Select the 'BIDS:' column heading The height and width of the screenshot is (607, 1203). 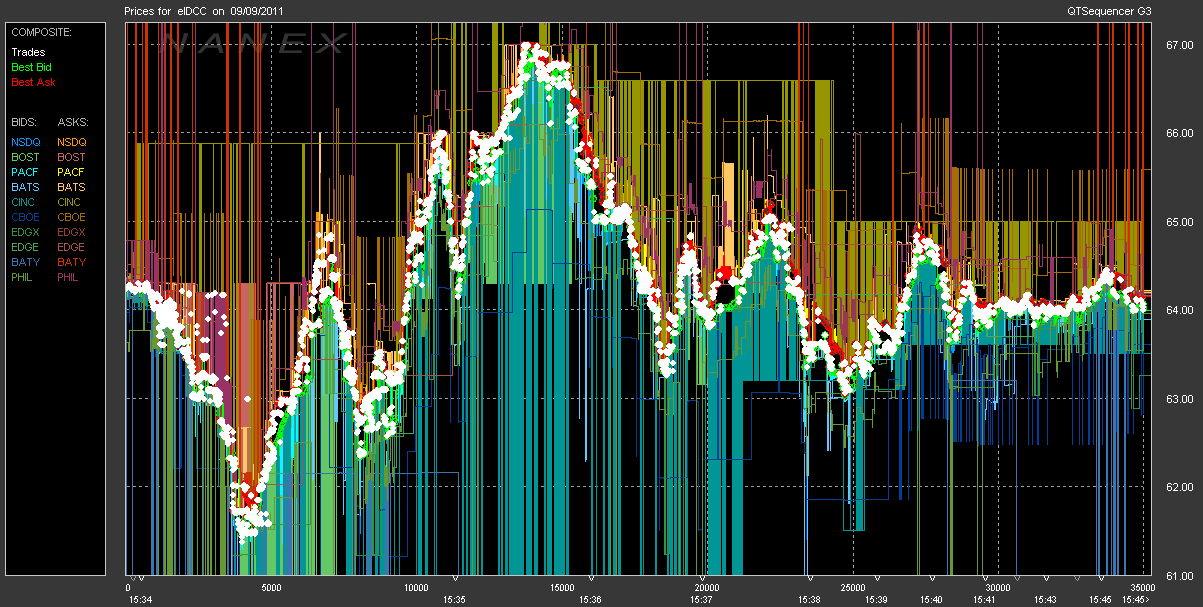25,122
